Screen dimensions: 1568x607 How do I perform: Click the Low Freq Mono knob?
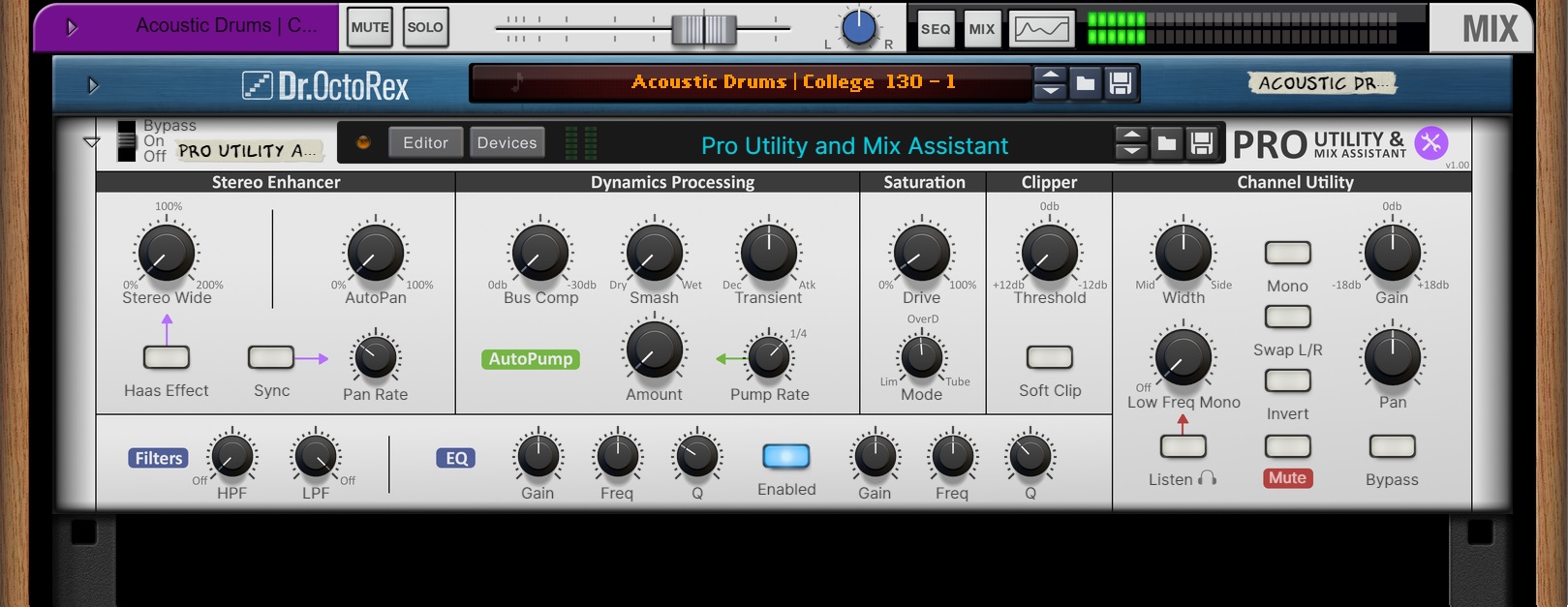(1184, 356)
